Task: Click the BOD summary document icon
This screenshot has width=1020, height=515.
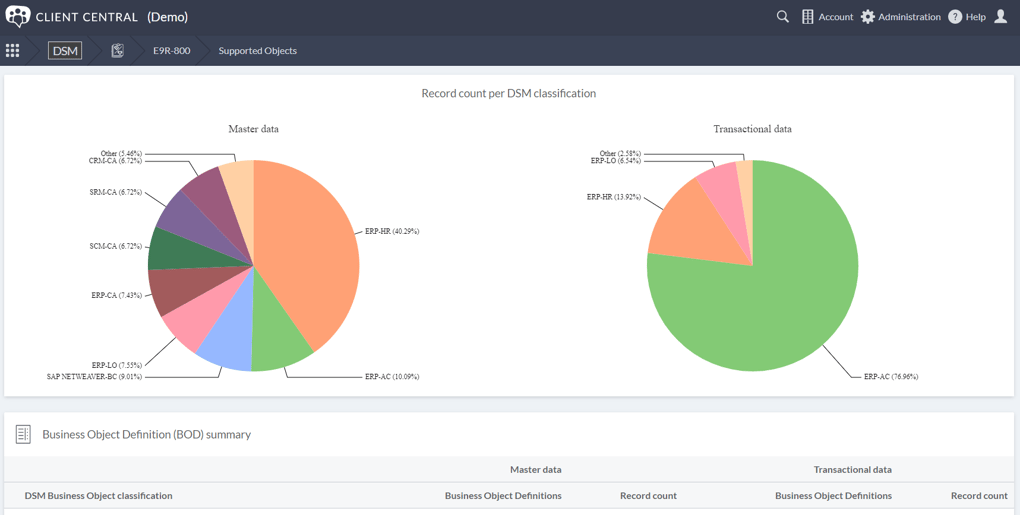Action: (23, 434)
